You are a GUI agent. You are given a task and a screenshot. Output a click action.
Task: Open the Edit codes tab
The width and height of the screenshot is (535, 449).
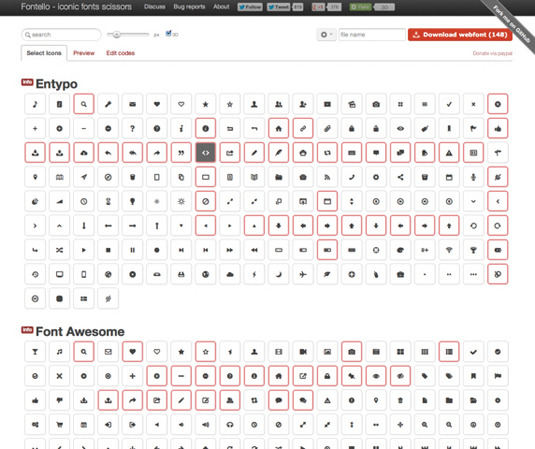[120, 53]
